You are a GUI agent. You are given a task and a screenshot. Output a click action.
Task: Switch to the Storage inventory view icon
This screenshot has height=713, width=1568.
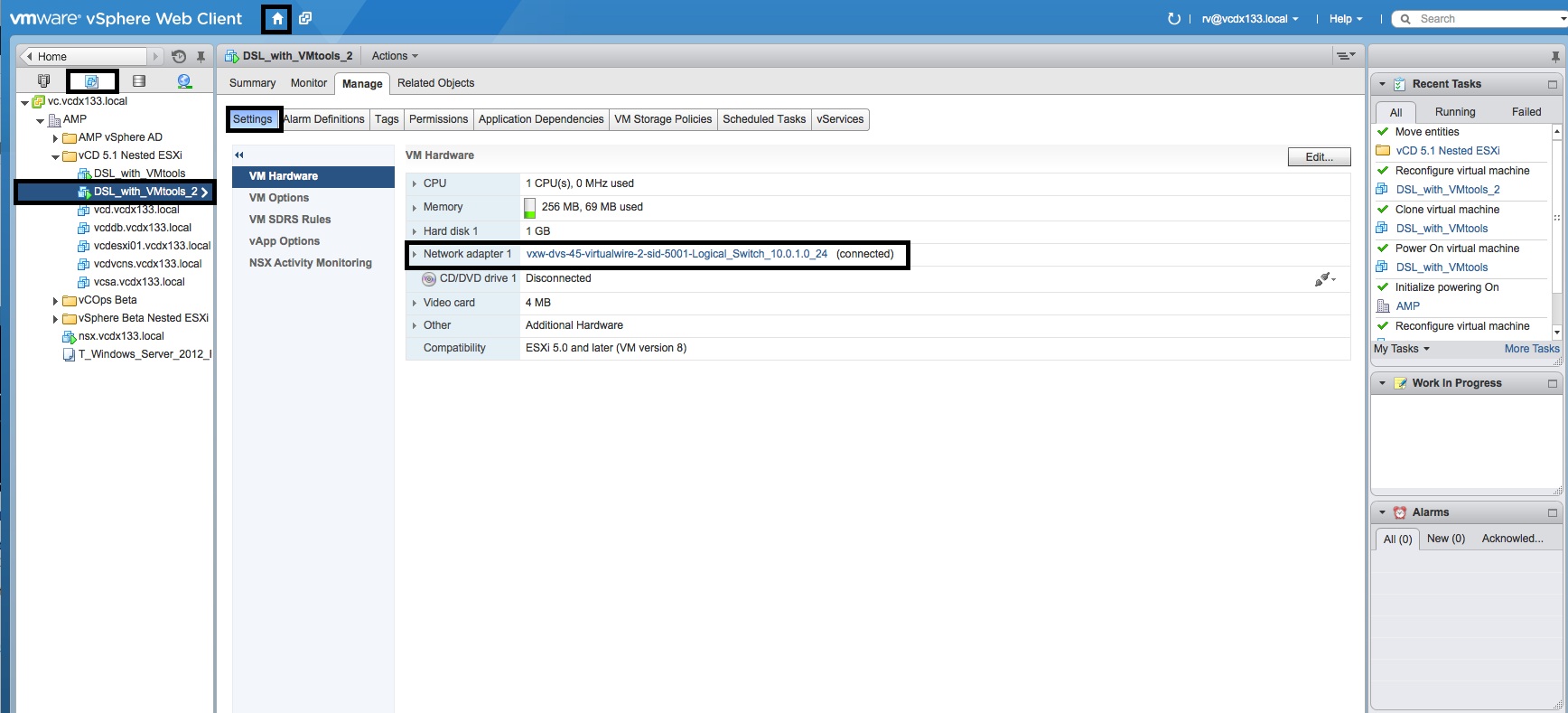[139, 81]
